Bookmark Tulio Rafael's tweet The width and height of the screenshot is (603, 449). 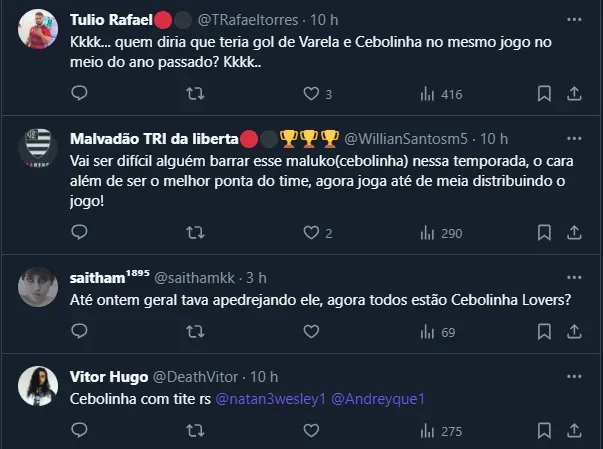point(544,94)
